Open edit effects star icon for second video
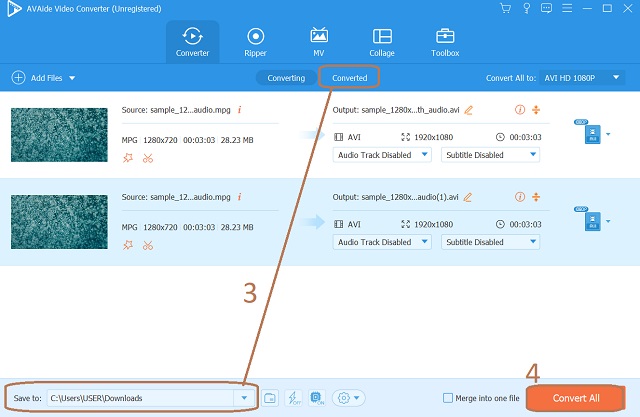Viewport: 640px width, 417px height. pos(128,245)
